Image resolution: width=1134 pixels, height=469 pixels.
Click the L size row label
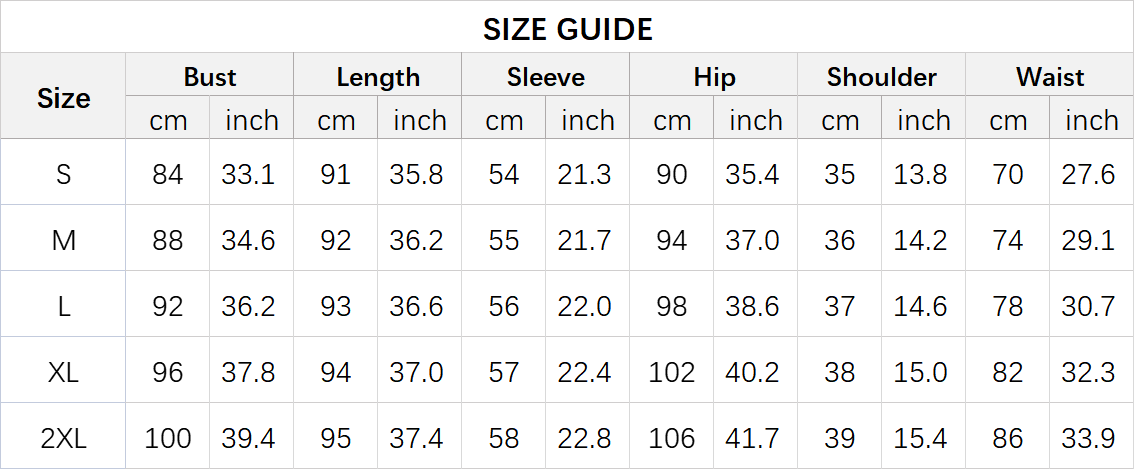63,306
